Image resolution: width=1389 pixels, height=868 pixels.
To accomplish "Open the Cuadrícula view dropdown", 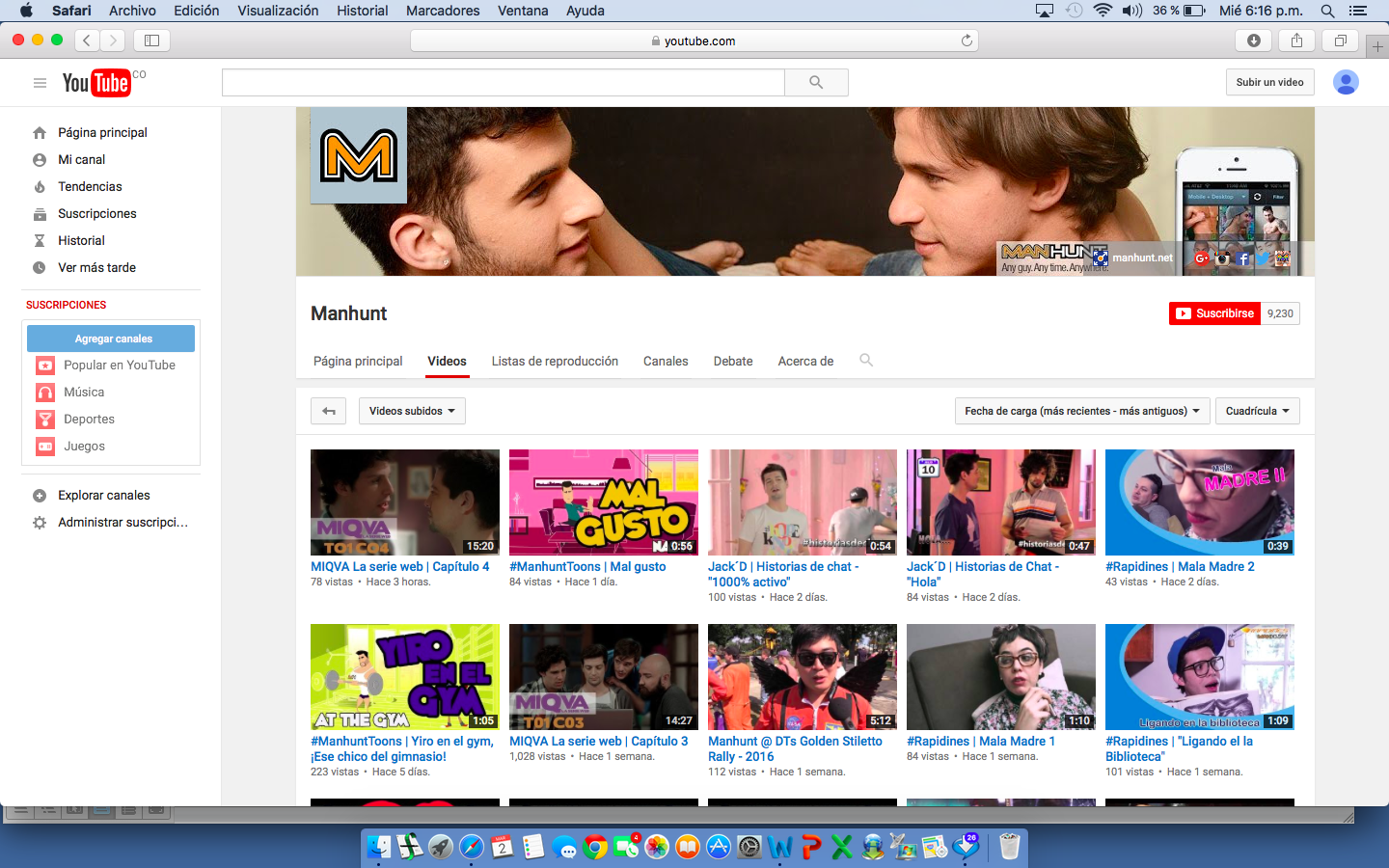I will click(1258, 411).
